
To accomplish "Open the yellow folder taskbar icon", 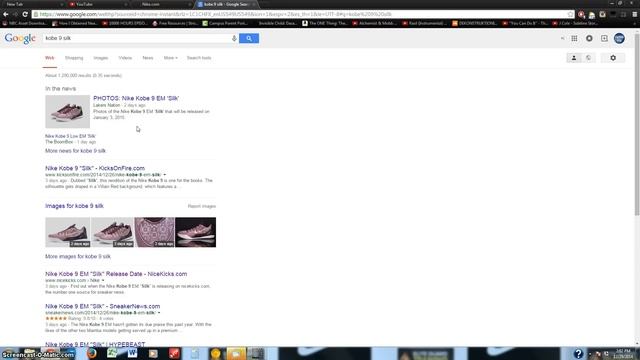I will 236,353.
